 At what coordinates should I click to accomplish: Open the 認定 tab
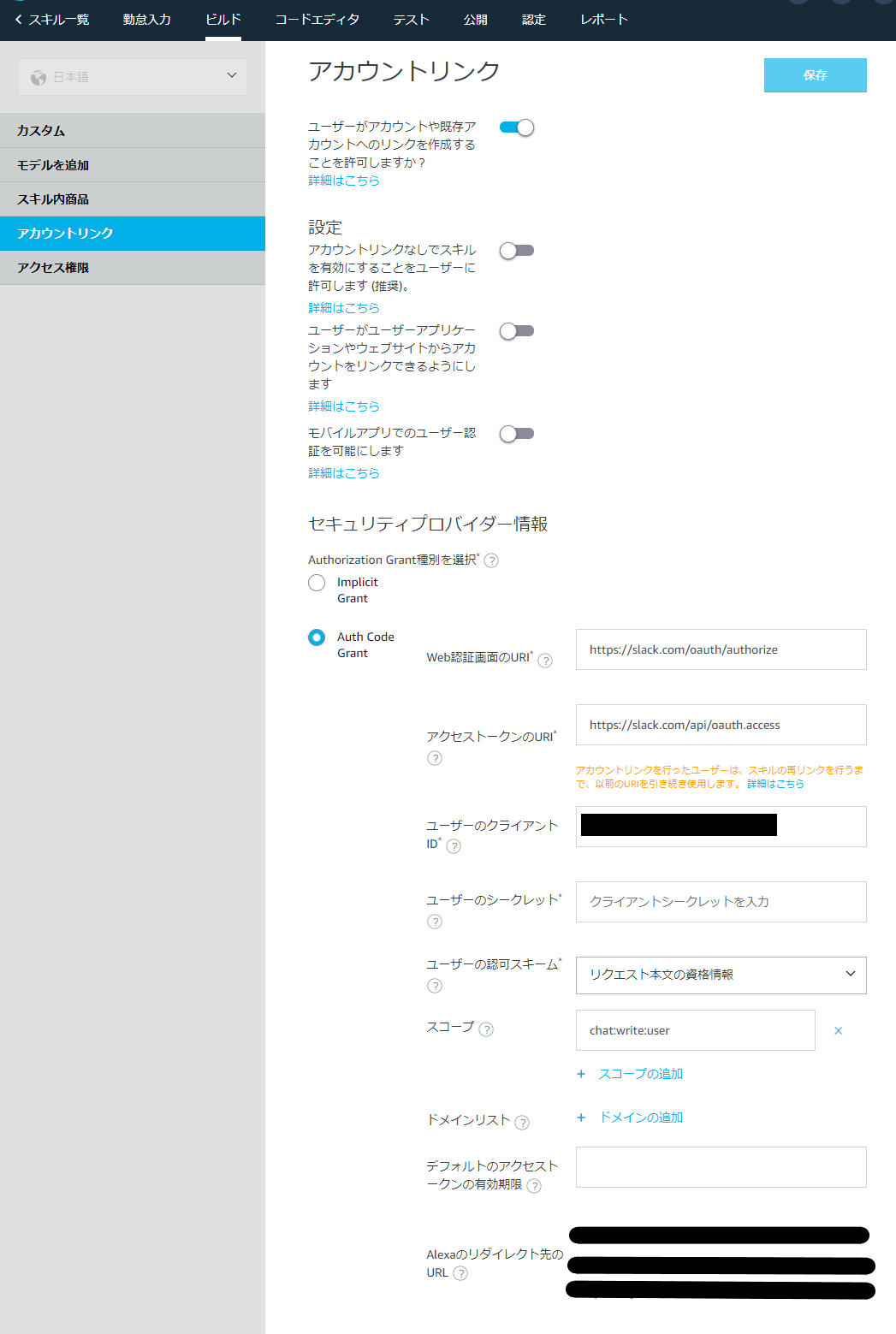pyautogui.click(x=533, y=20)
